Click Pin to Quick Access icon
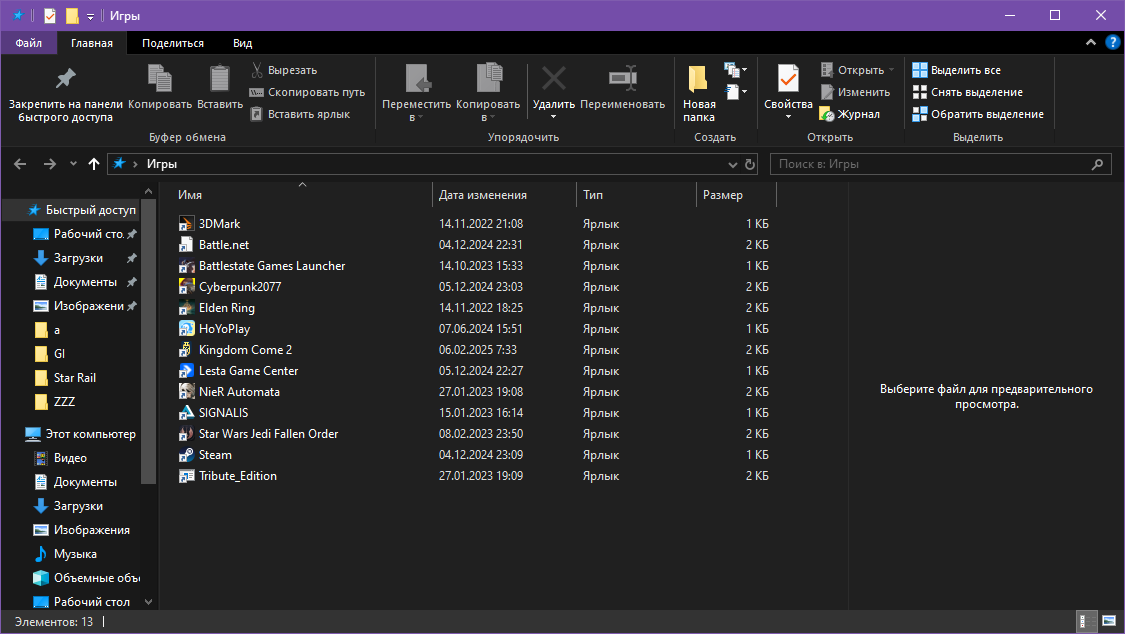 coord(65,79)
